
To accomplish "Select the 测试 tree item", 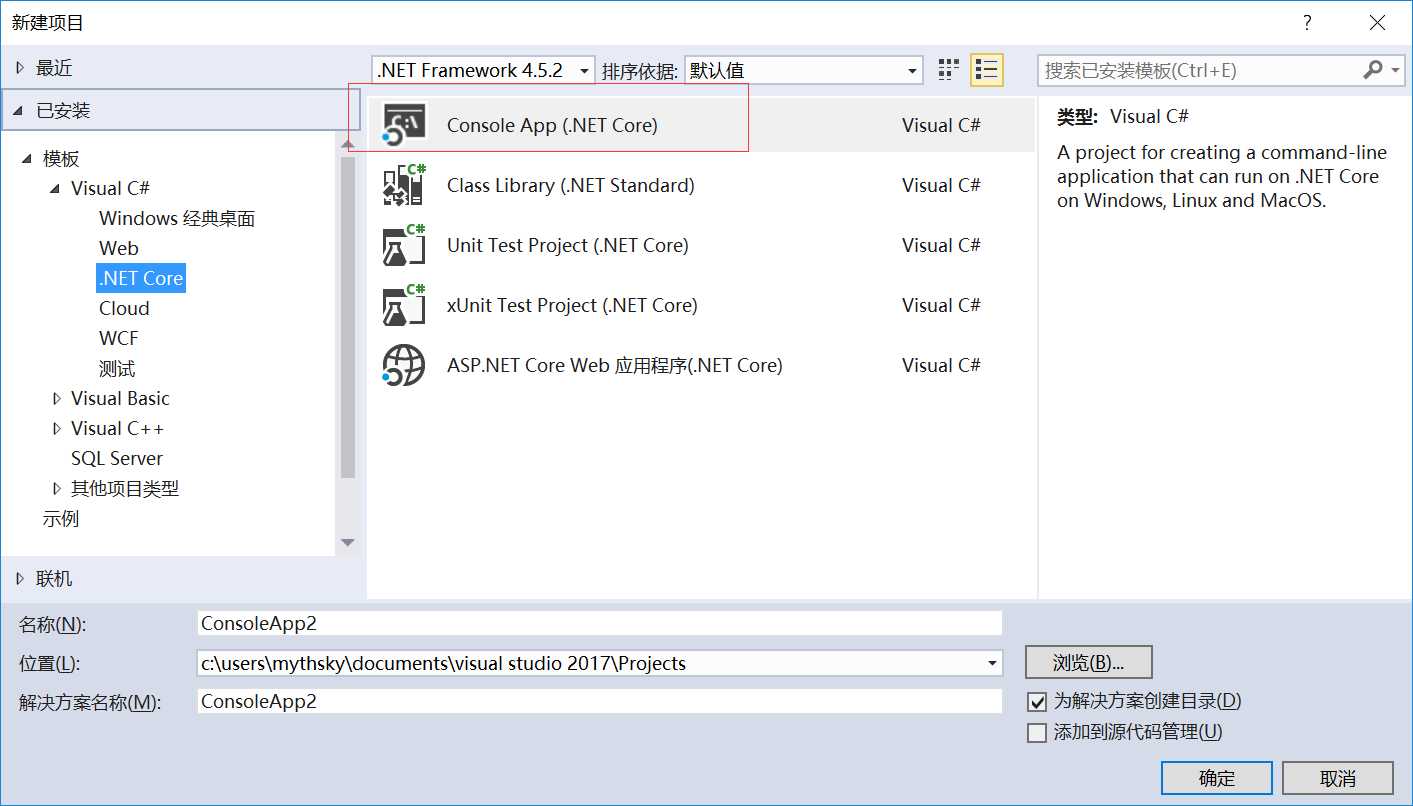I will (x=117, y=368).
